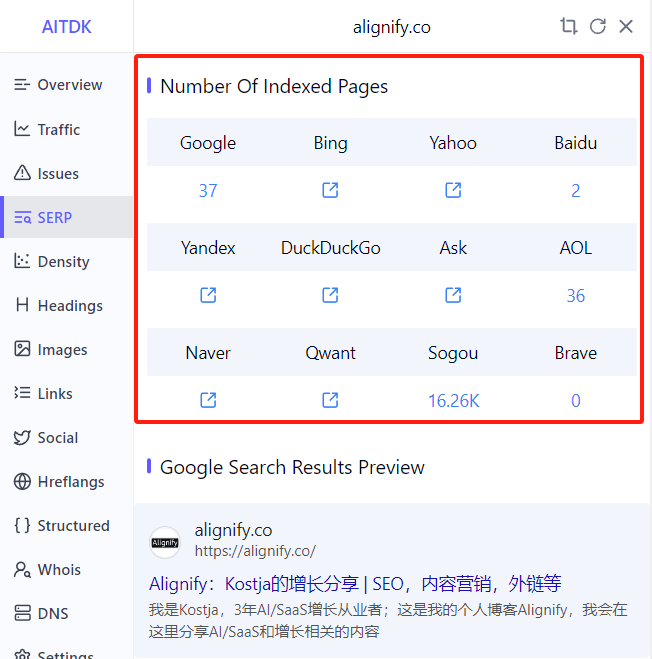Screen dimensions: 652x659
Task: Click the Headings H icon
Action: pyautogui.click(x=22, y=305)
